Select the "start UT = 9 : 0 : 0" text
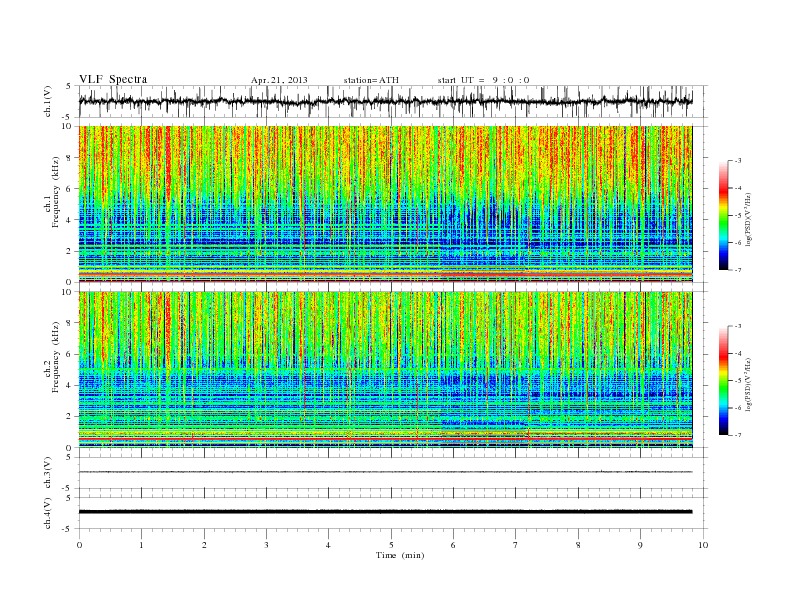The height and width of the screenshot is (612, 792). click(483, 80)
